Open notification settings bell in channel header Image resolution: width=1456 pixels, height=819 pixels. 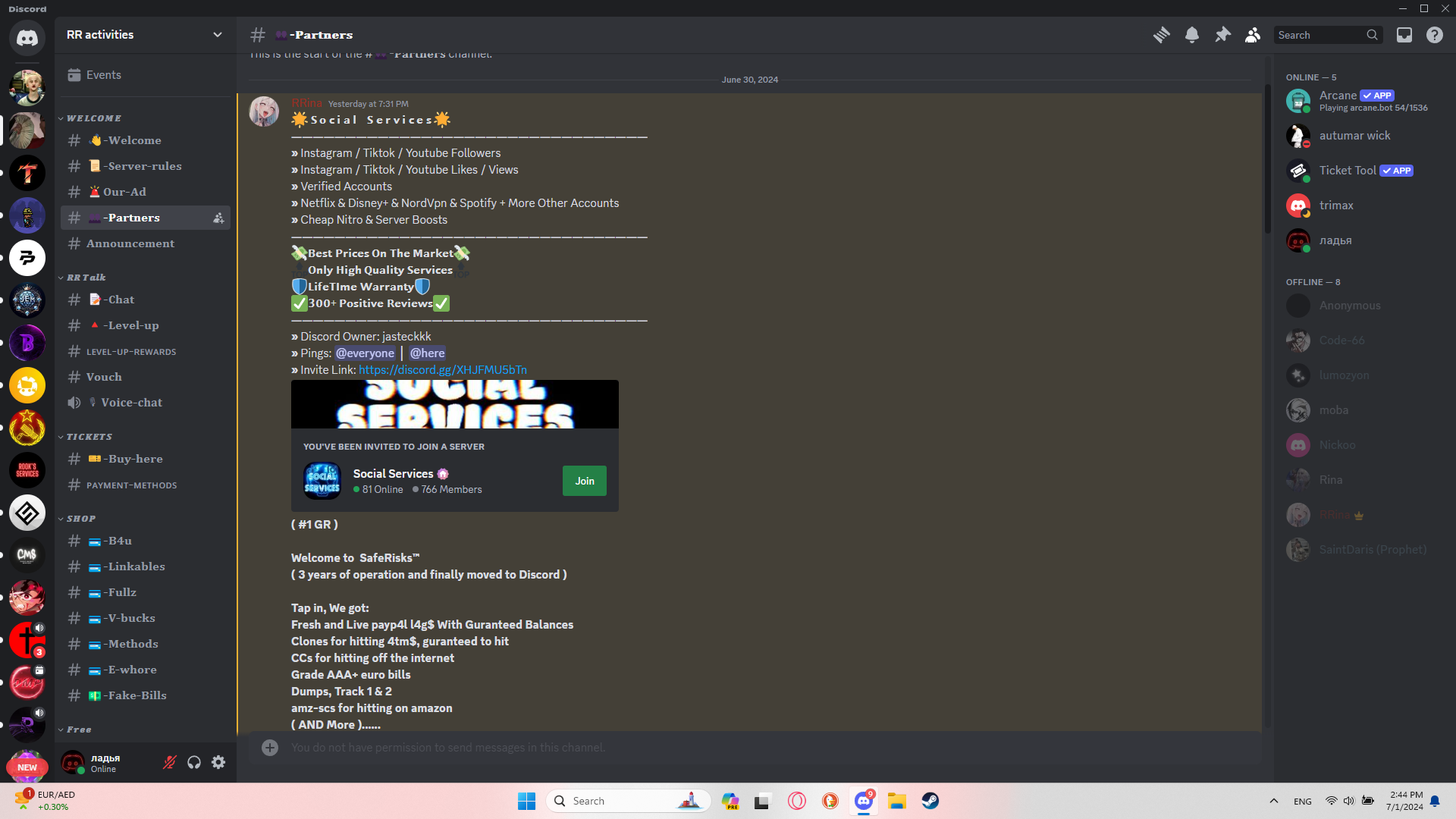click(1192, 35)
